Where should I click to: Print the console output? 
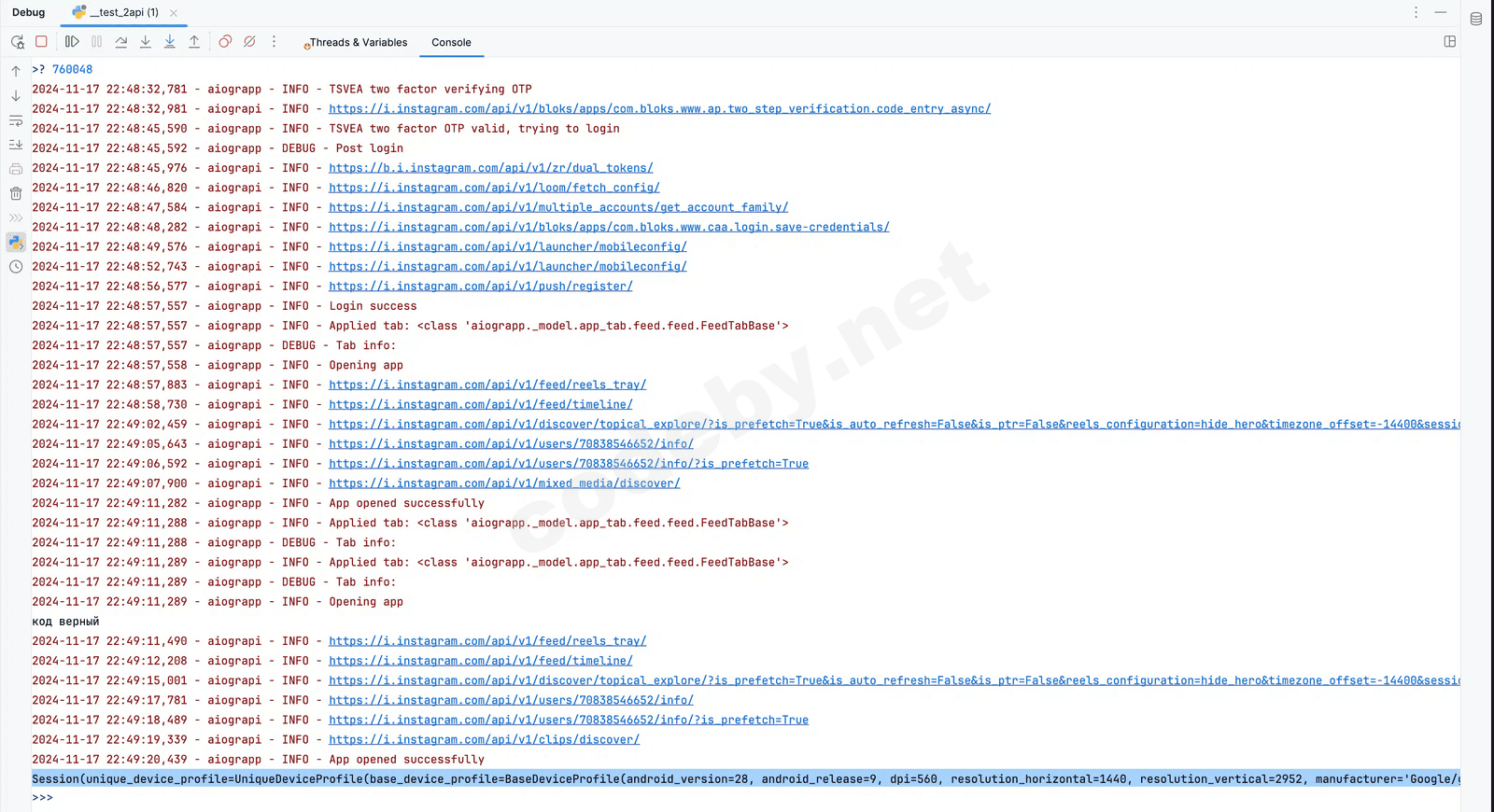16,169
